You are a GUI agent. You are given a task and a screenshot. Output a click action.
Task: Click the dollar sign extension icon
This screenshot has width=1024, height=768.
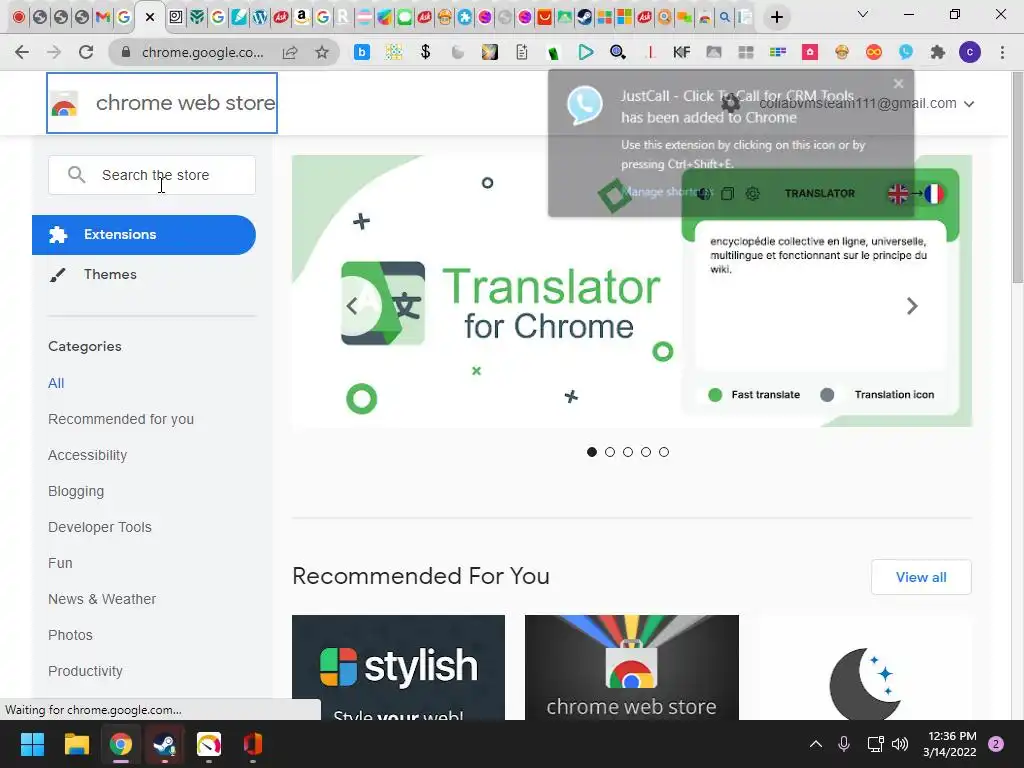(x=426, y=52)
